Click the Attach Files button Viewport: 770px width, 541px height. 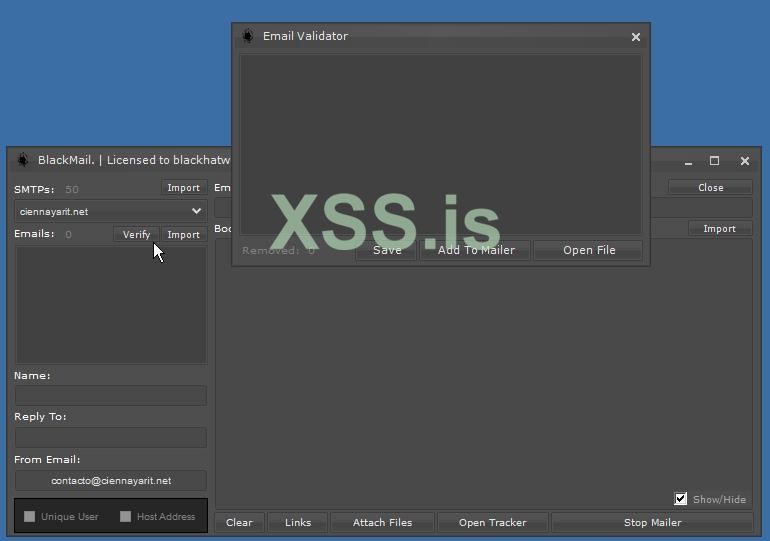click(382, 522)
